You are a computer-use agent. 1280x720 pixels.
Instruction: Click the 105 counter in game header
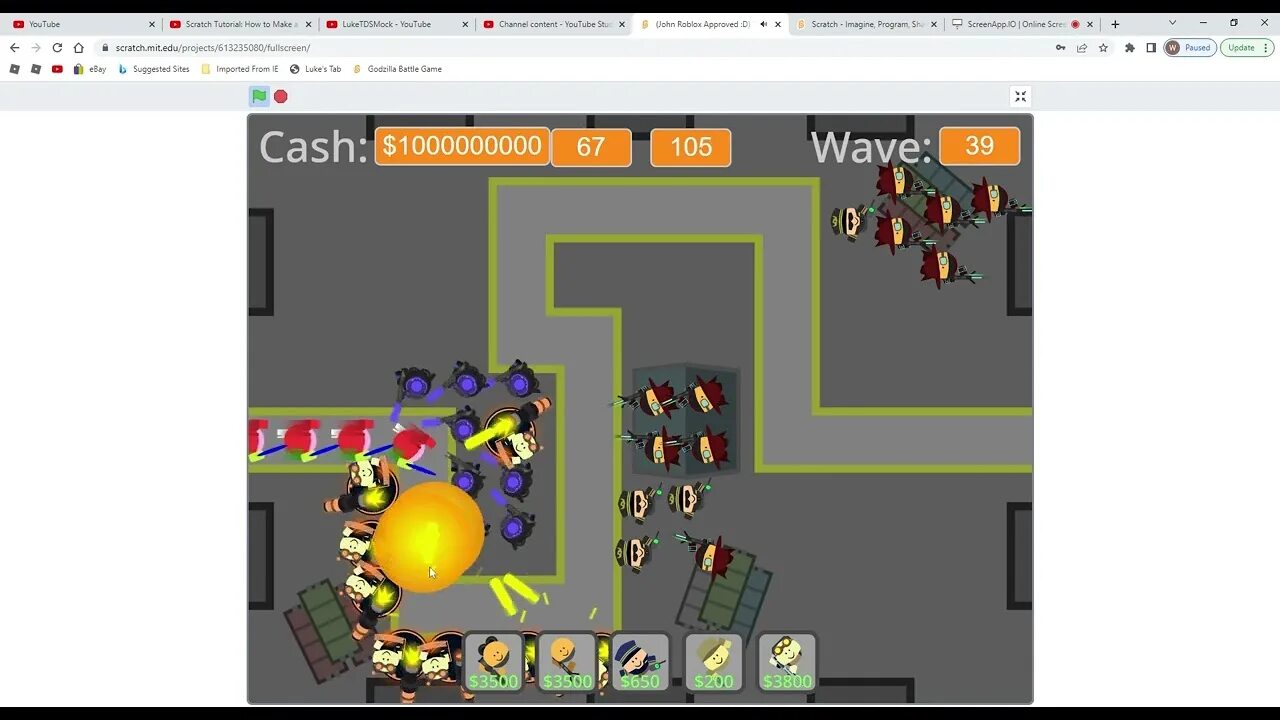click(x=691, y=147)
